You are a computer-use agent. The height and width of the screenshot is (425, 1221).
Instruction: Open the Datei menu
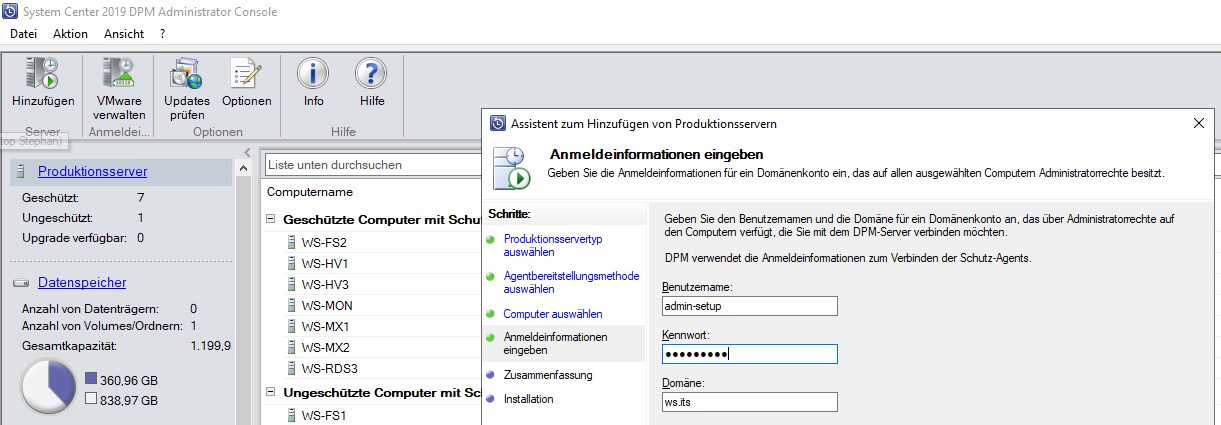[23, 34]
